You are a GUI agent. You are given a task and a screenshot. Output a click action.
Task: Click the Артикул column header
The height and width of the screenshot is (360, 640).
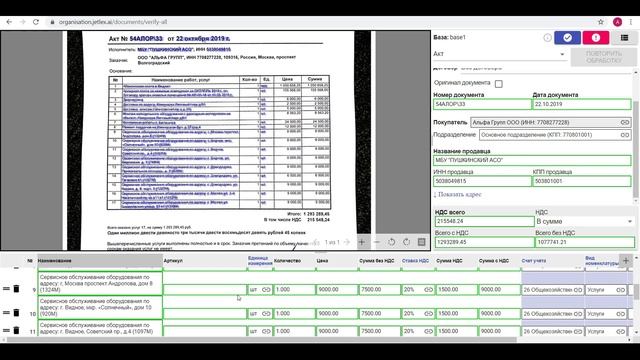(x=173, y=260)
